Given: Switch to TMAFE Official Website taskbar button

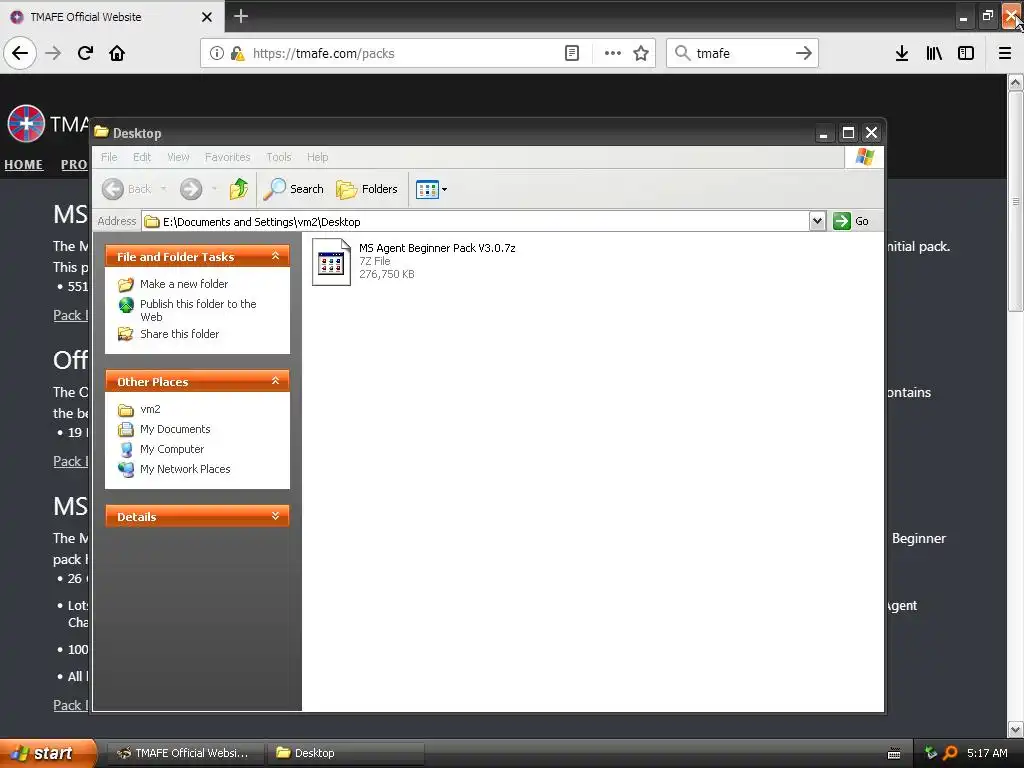Looking at the screenshot, I should point(185,753).
